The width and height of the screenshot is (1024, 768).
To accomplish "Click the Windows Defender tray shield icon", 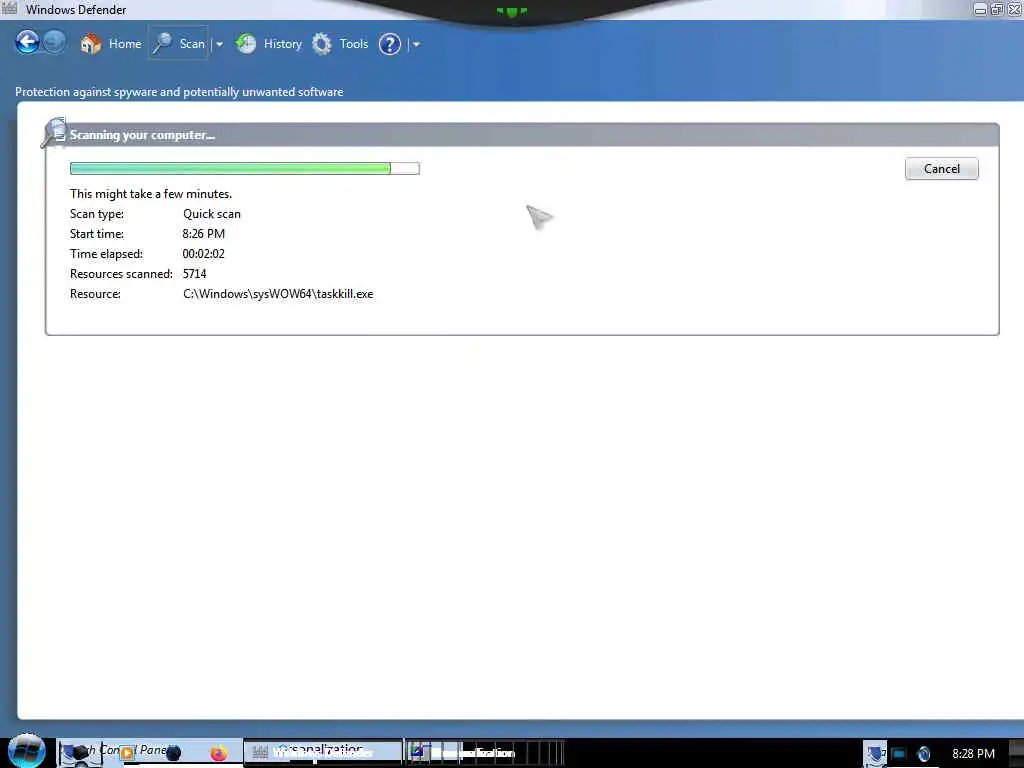I will point(874,754).
